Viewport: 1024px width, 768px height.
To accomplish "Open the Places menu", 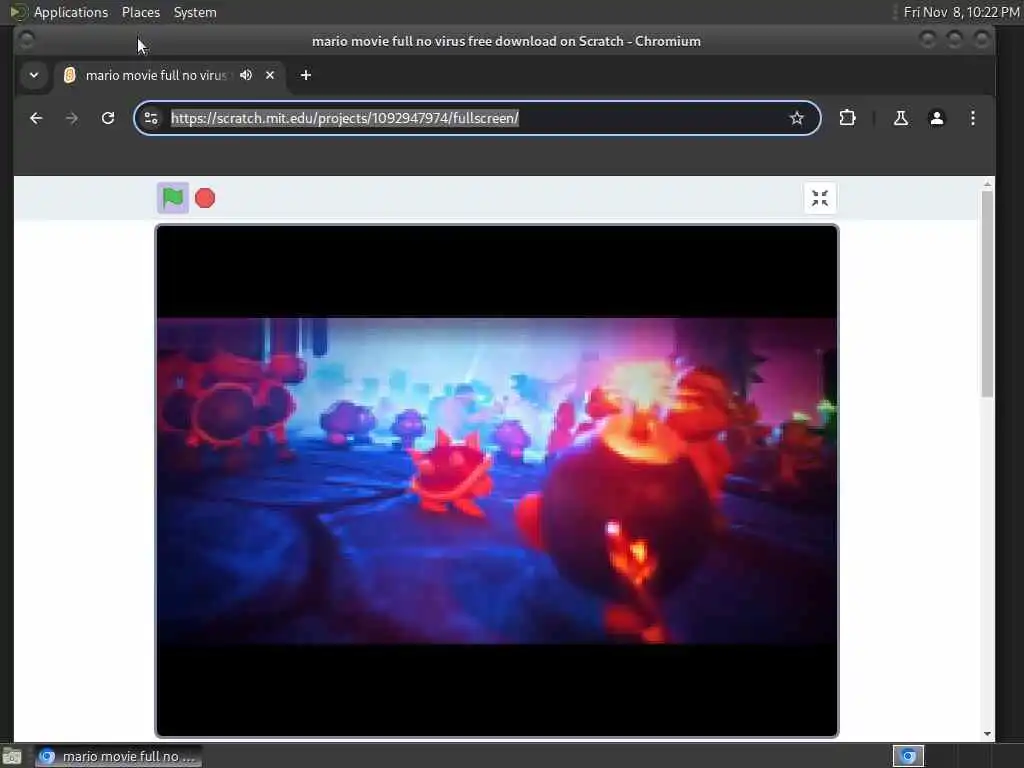I will coord(140,12).
